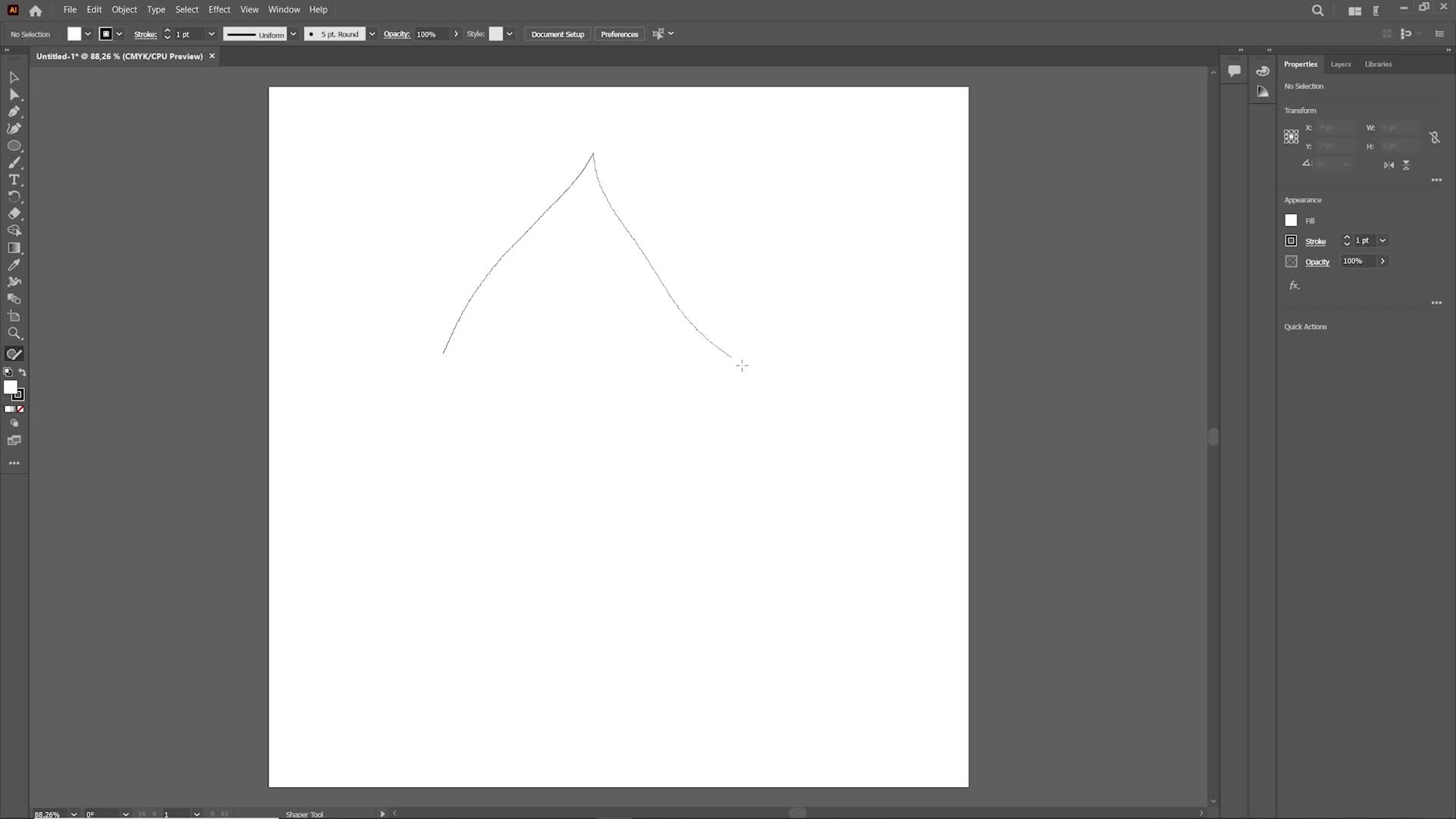1456x819 pixels.
Task: Open the Comments panel icon
Action: pos(1235,71)
